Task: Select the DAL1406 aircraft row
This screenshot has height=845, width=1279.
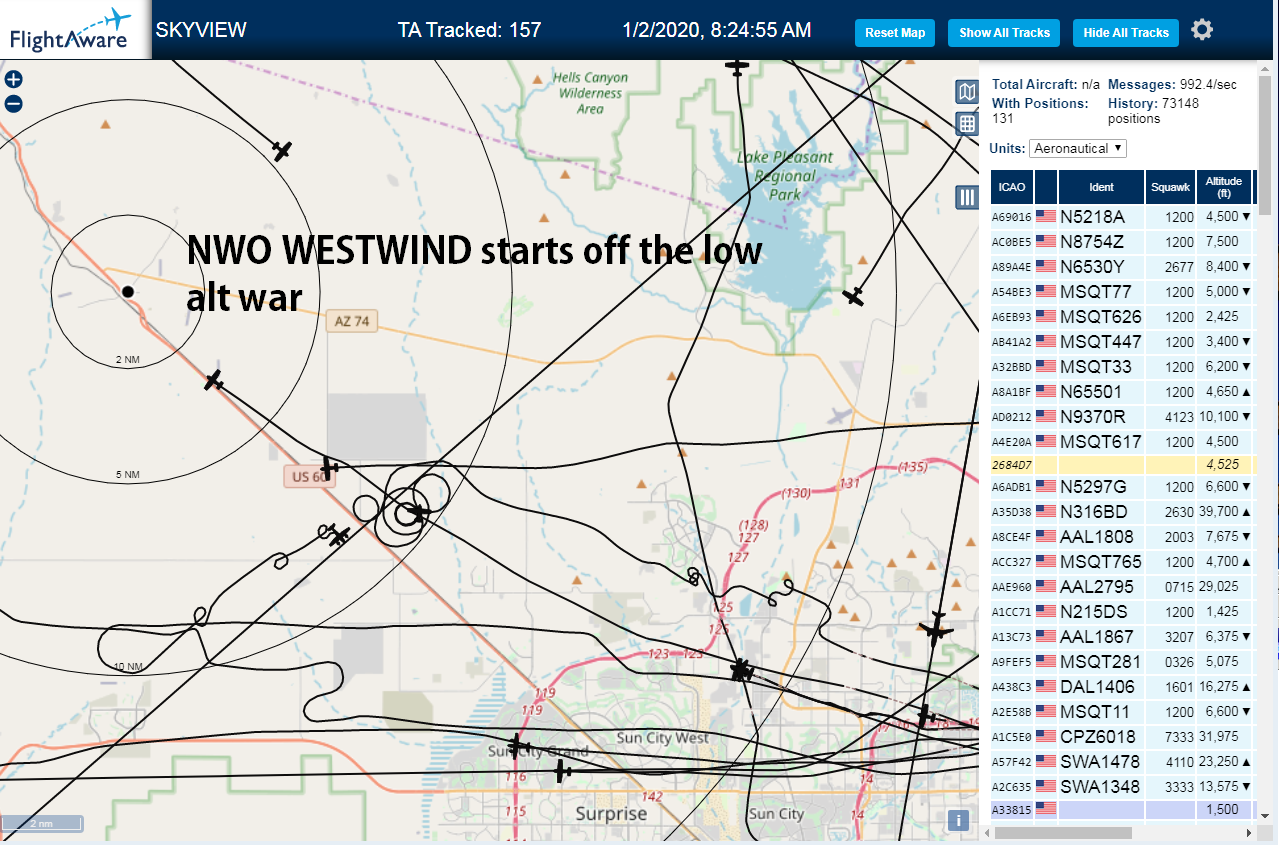Action: pos(1123,686)
